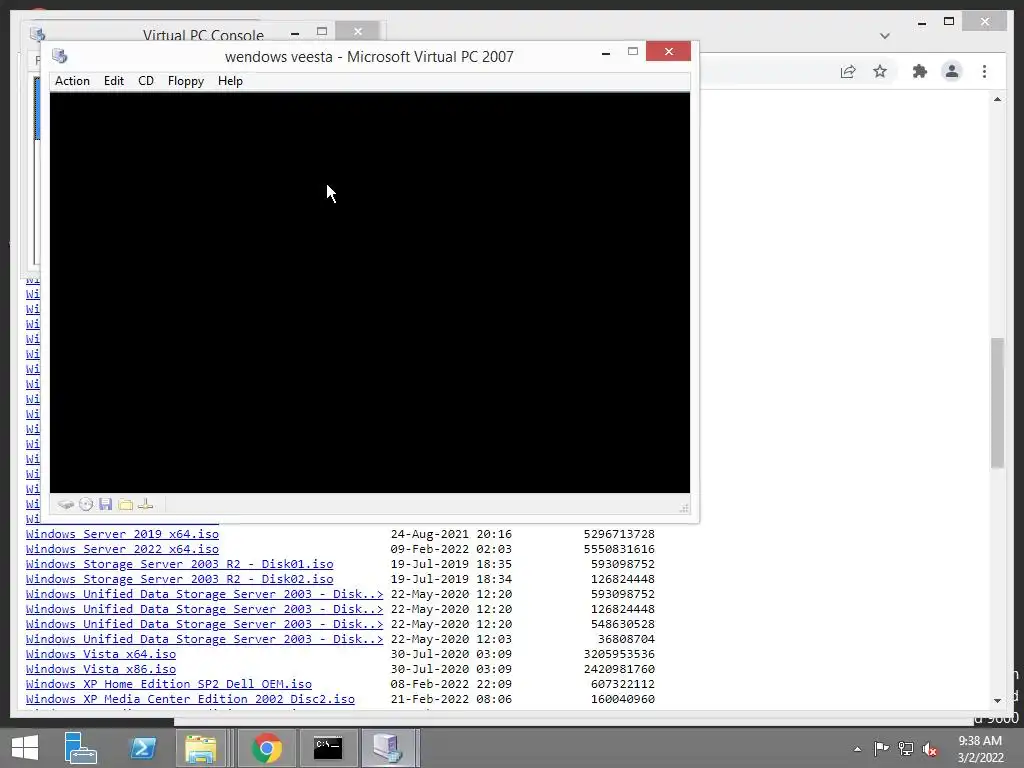Open Windows Vista x64.iso link
This screenshot has width=1024, height=768.
[x=101, y=654]
